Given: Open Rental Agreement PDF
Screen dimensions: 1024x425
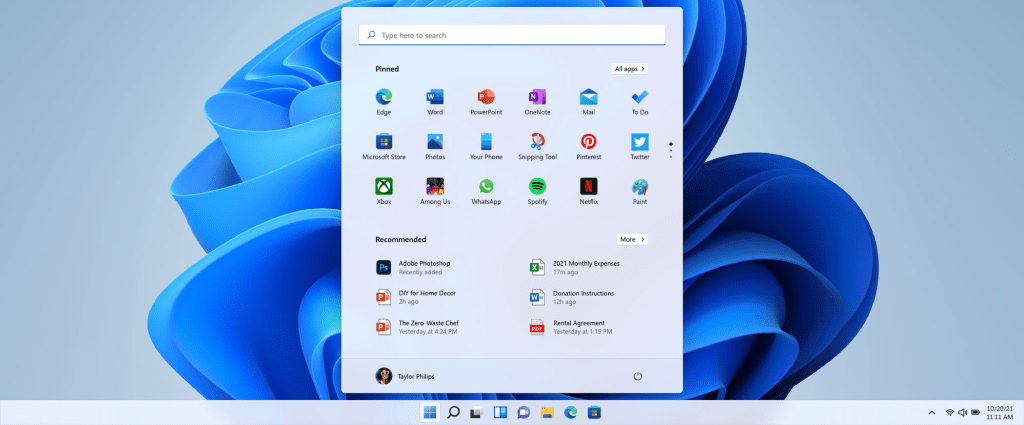Looking at the screenshot, I should [x=571, y=327].
